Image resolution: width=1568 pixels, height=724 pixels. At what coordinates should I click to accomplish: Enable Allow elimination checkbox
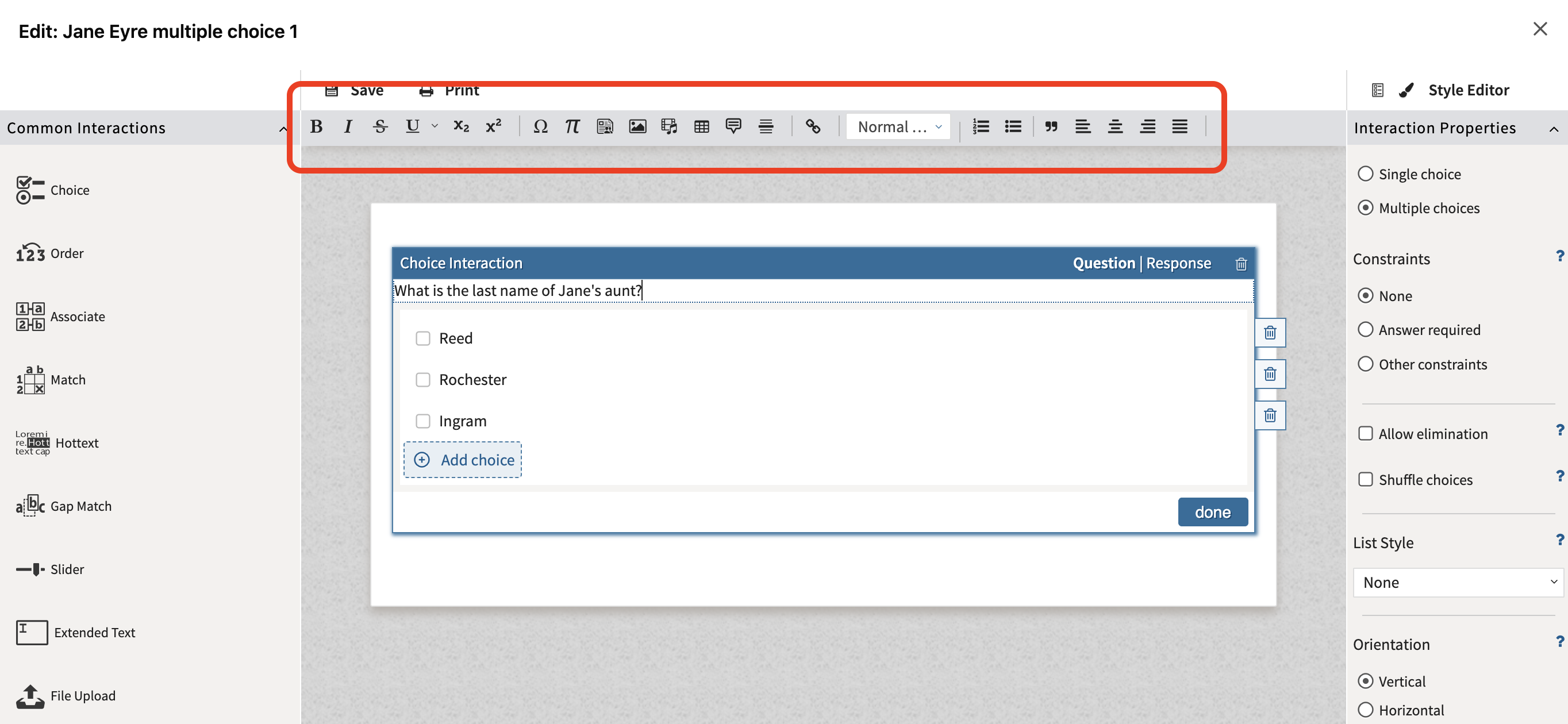(1365, 434)
